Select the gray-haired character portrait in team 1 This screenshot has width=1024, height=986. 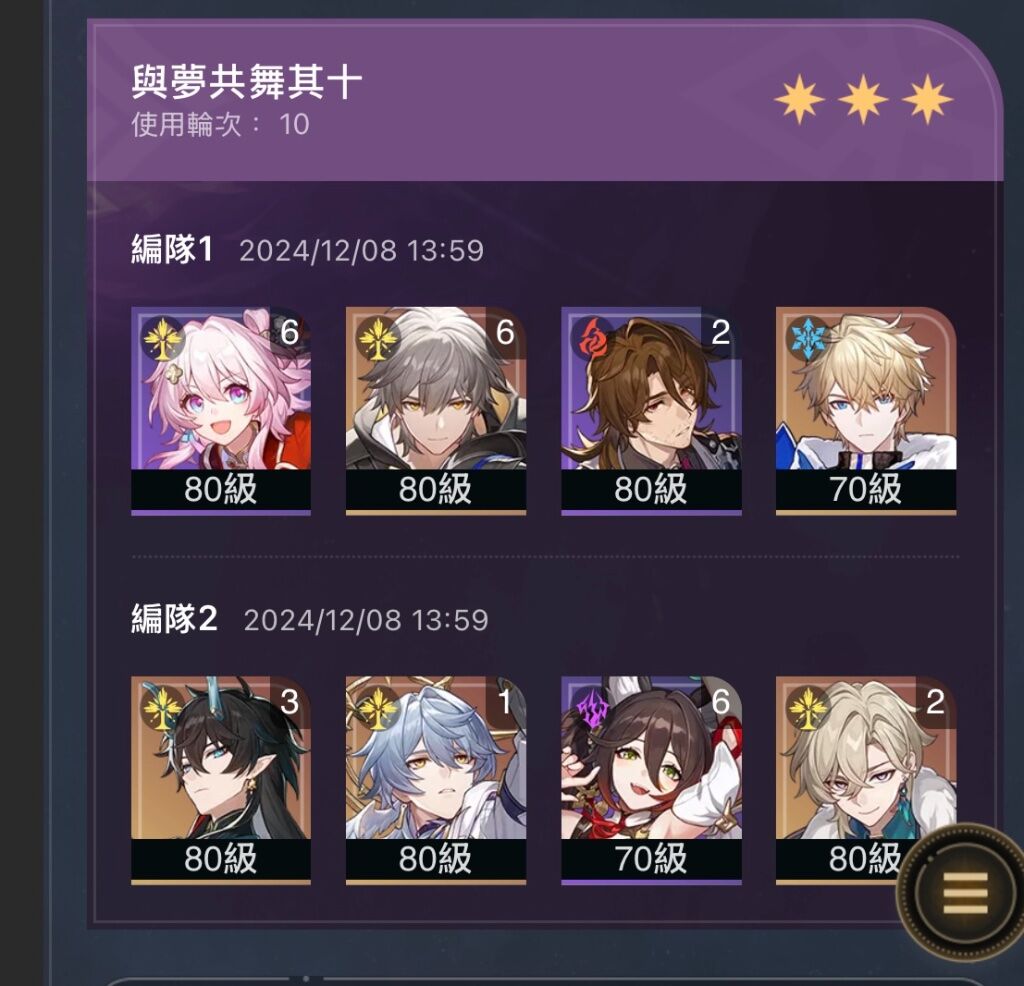pos(436,411)
